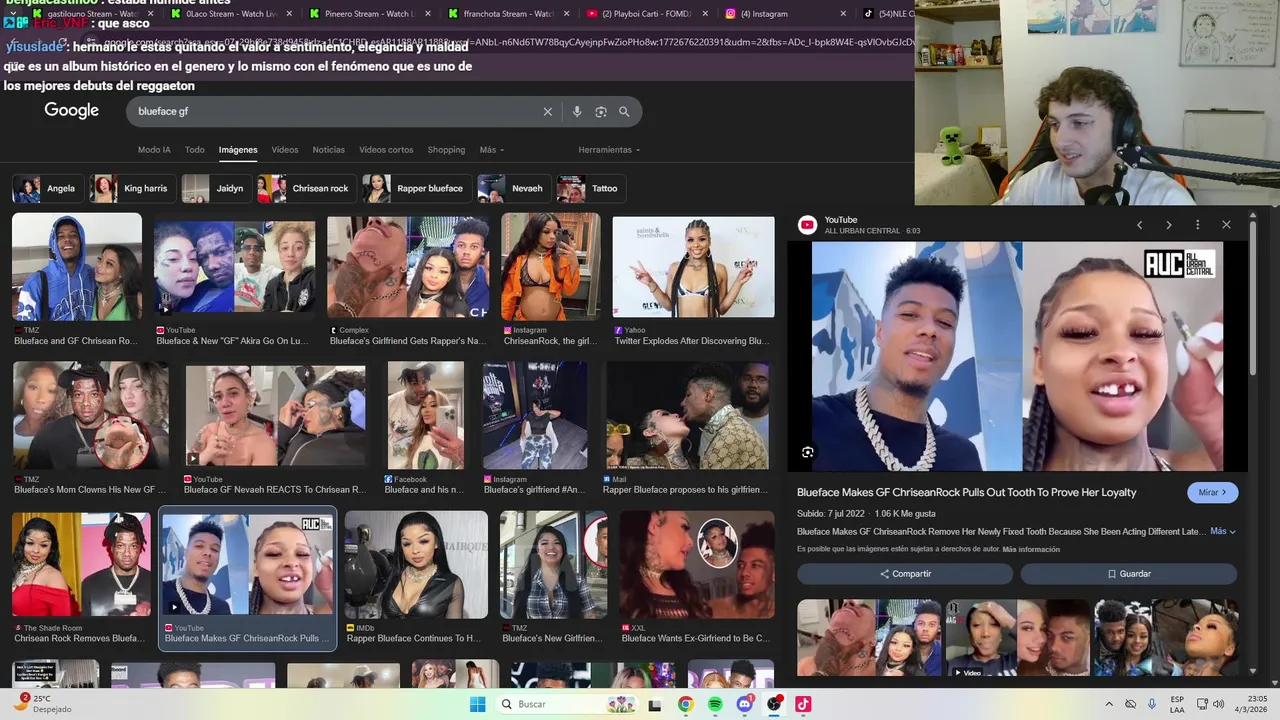Screen dimensions: 1280x720
Task: Open Google Lens image search
Action: (x=601, y=112)
